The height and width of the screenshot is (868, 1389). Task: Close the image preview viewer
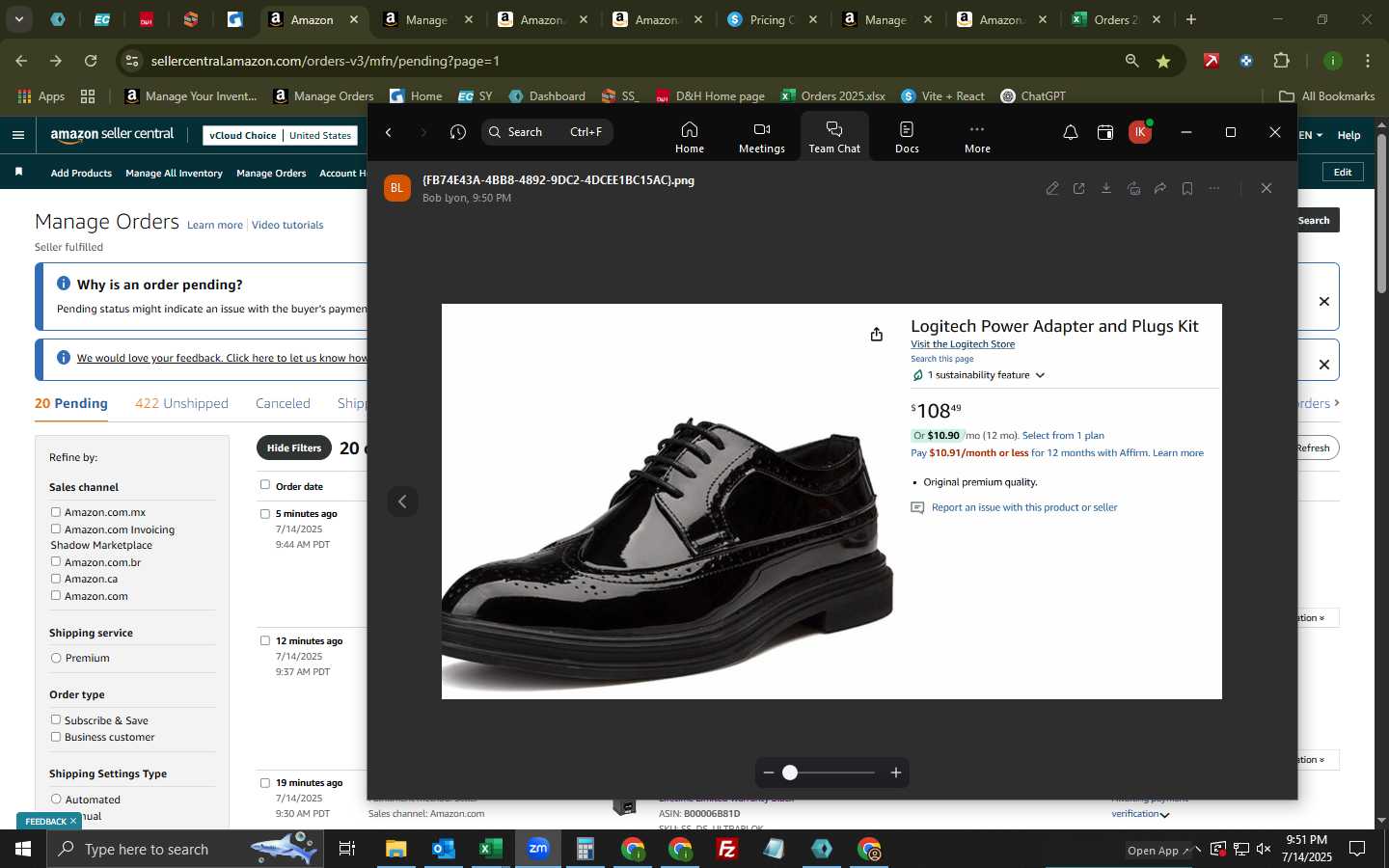tap(1266, 188)
